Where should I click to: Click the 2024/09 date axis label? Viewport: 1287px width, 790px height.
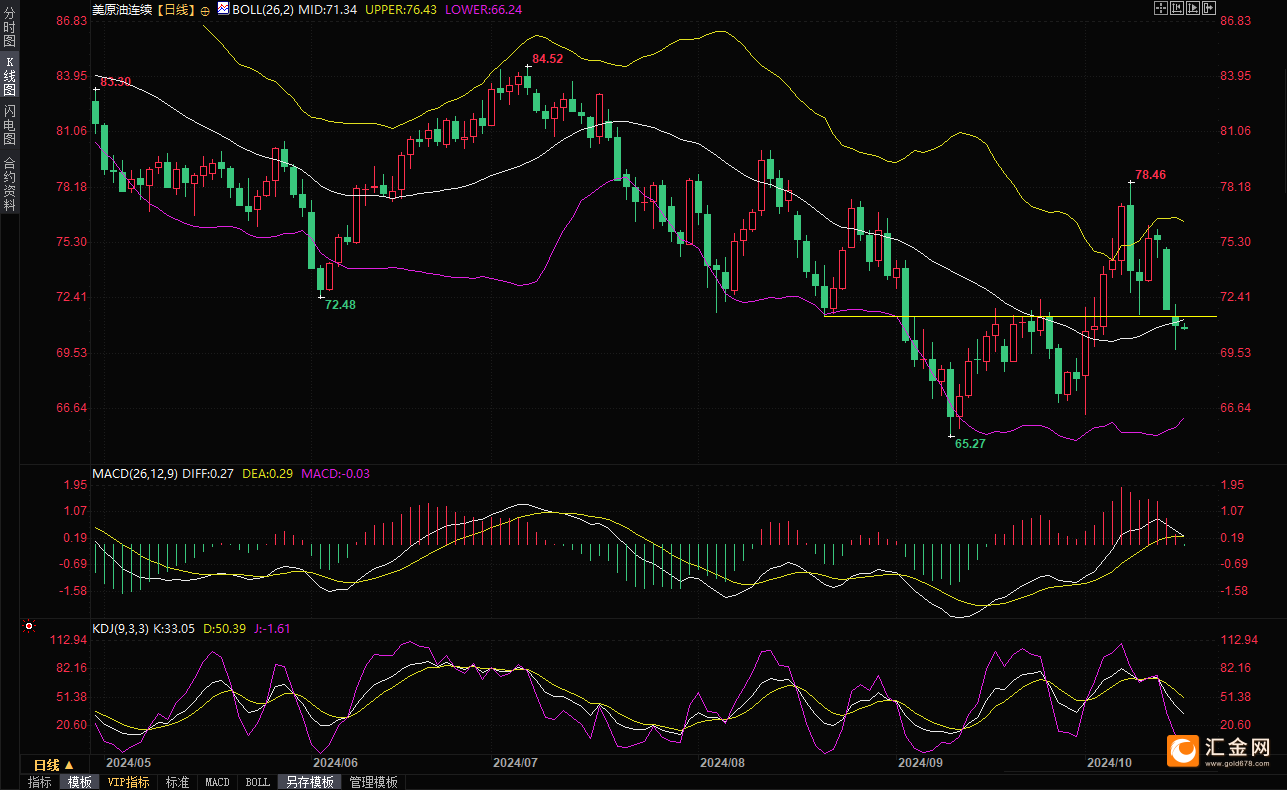(920, 762)
